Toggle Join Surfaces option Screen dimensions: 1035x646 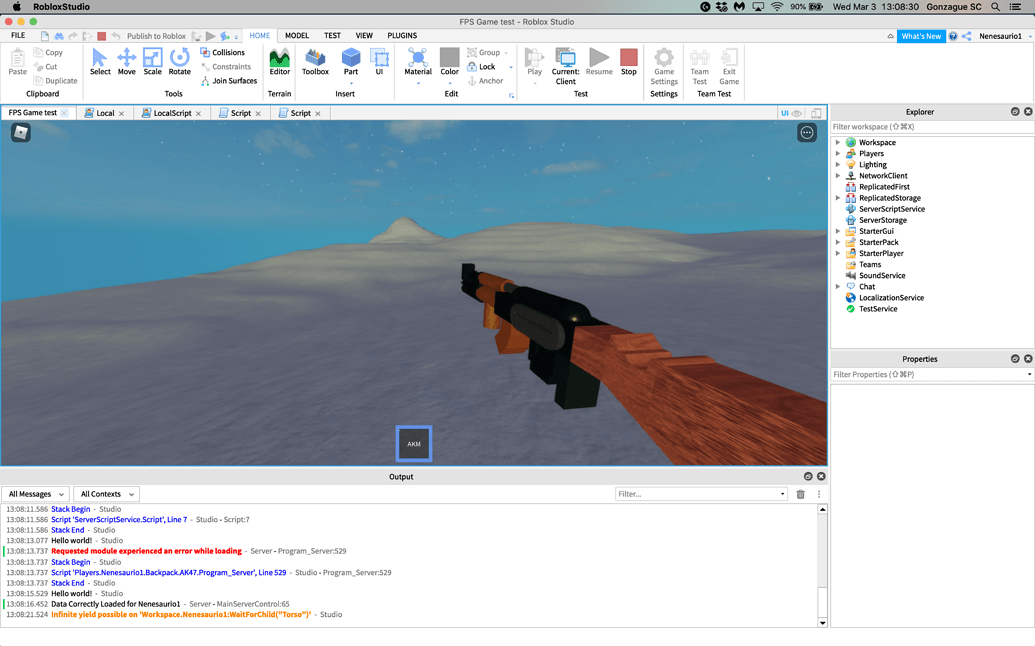[228, 81]
